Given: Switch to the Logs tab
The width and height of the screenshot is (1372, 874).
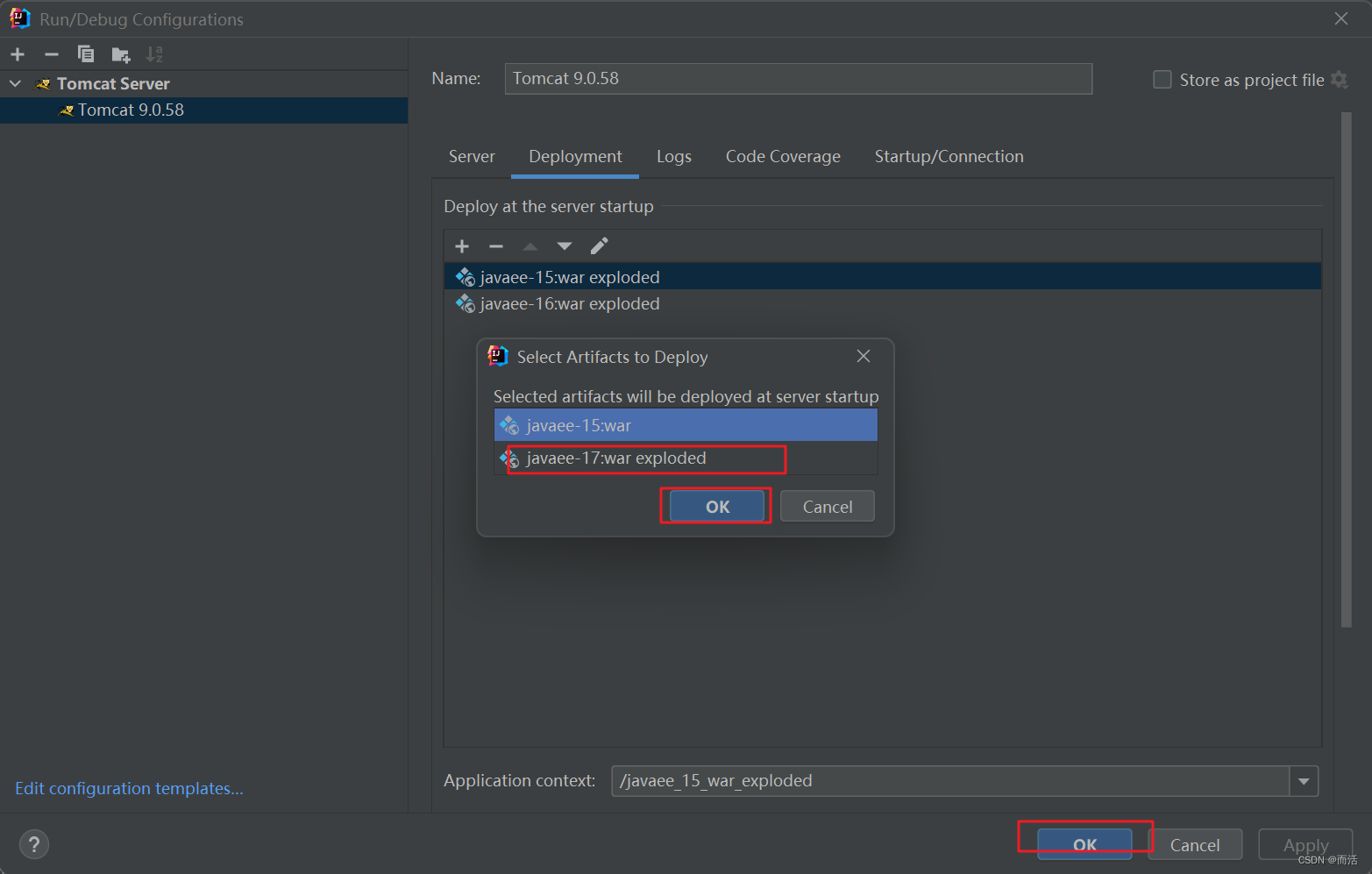Looking at the screenshot, I should tap(673, 156).
